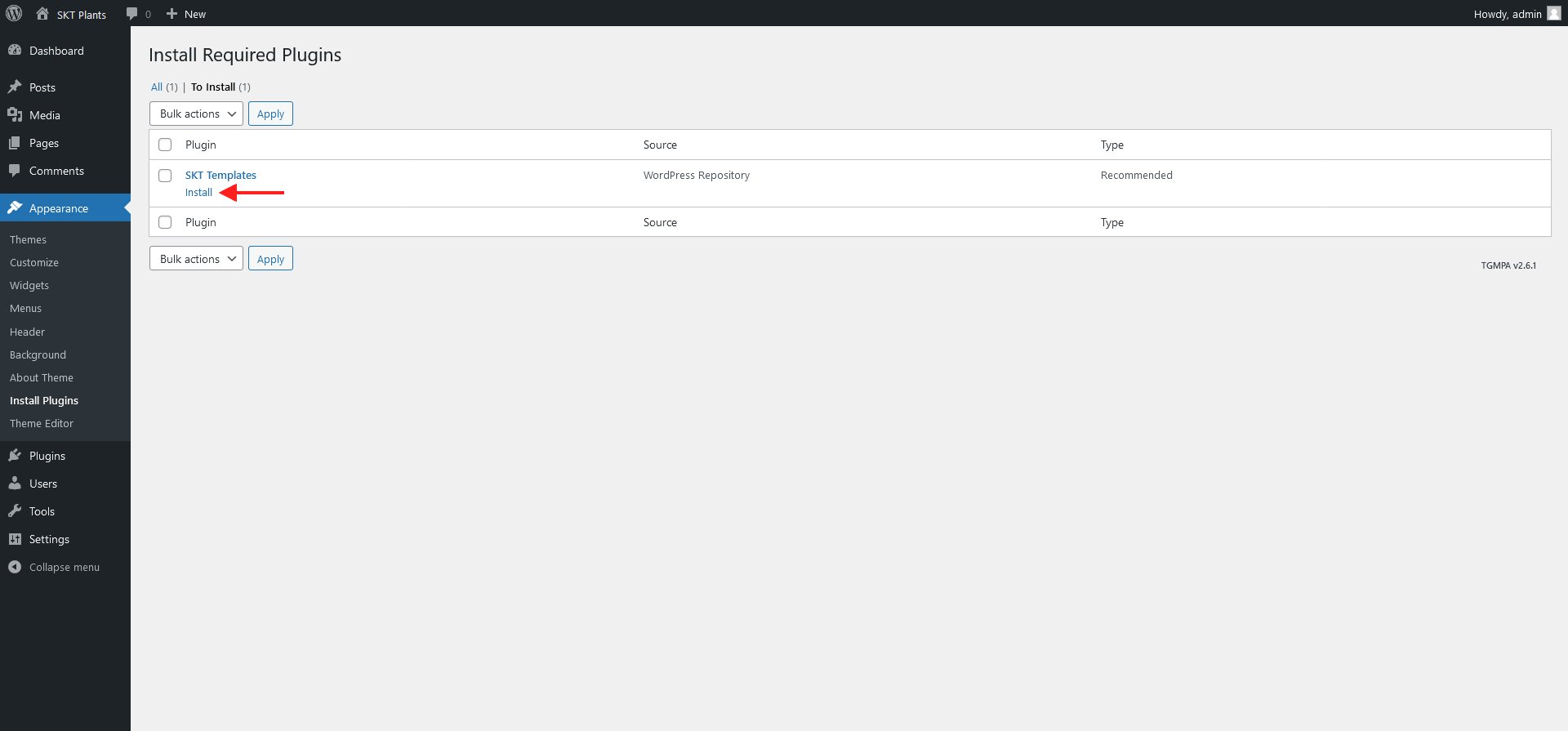The height and width of the screenshot is (731, 1568).
Task: Select the All (1) filter link
Action: tap(157, 87)
